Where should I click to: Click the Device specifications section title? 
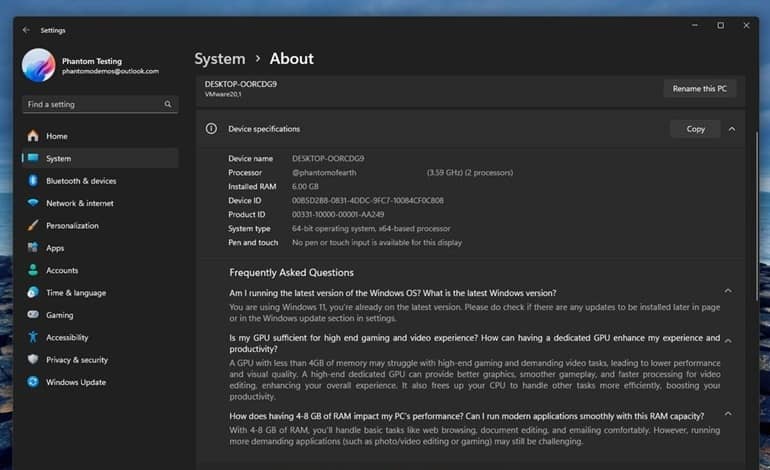coord(264,129)
